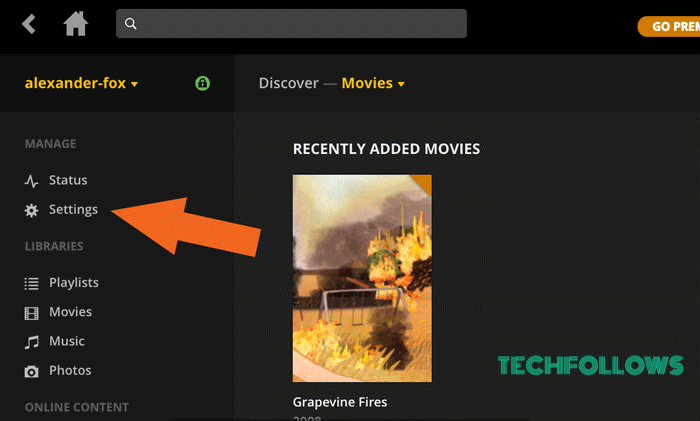The height and width of the screenshot is (421, 700).
Task: Expand the alexander-fox server dropdown
Action: 81,83
